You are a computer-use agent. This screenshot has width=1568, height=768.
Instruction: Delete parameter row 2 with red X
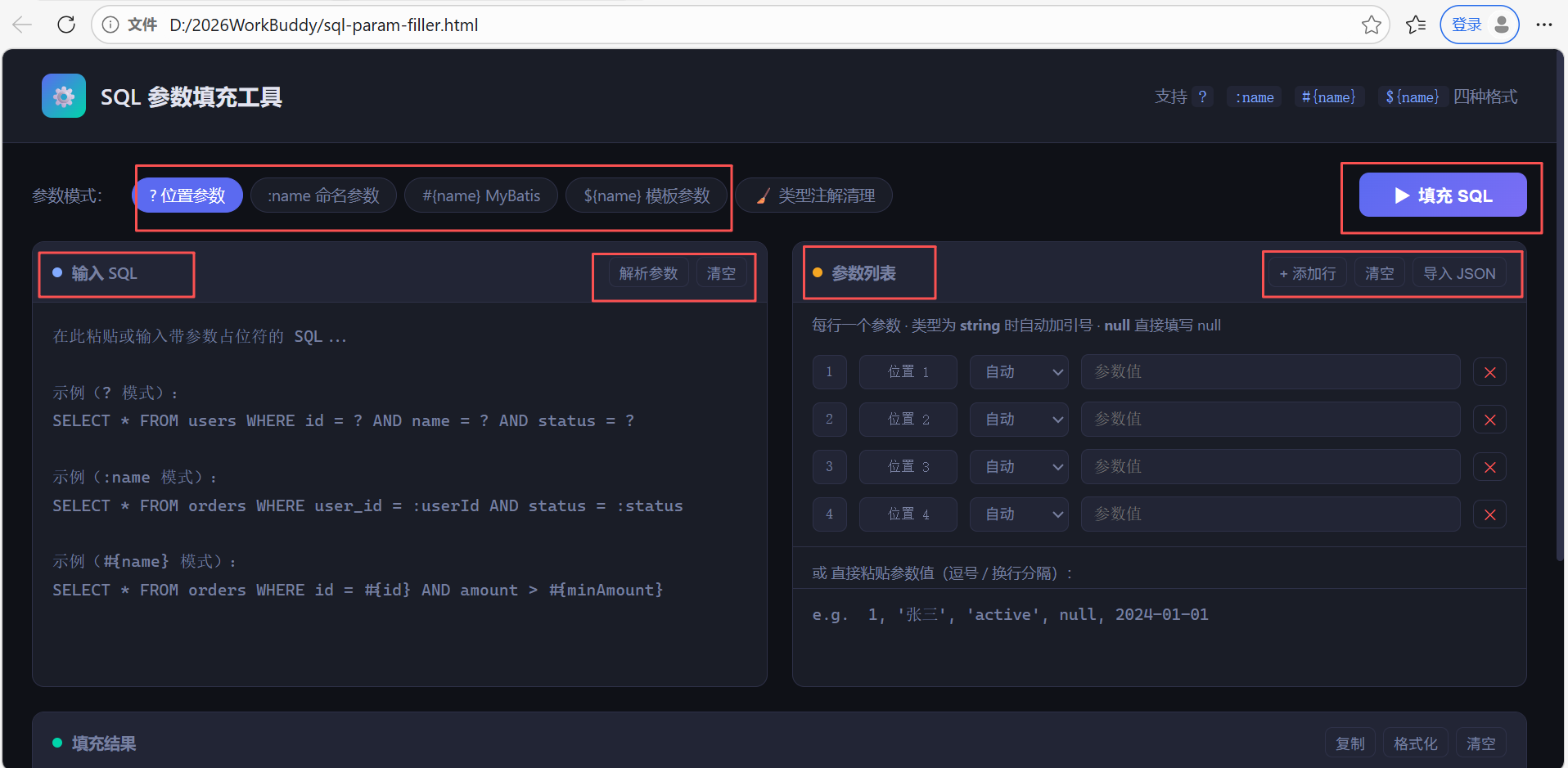[x=1489, y=420]
